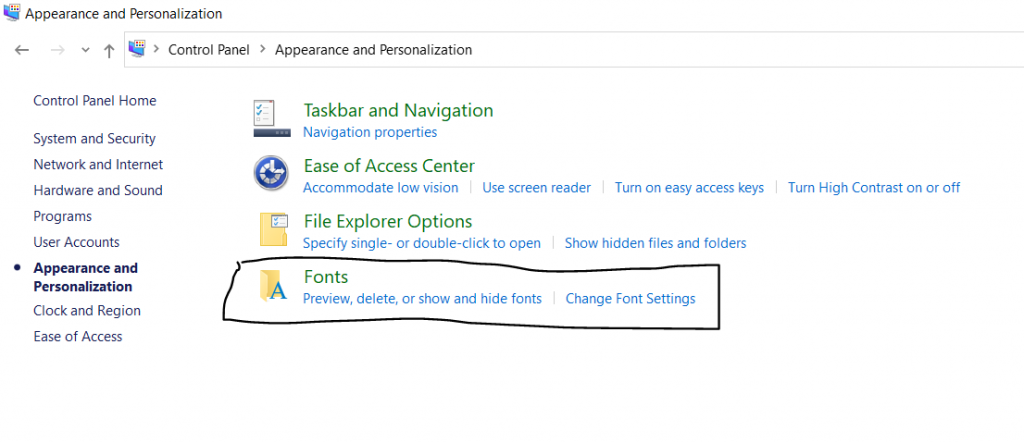This screenshot has width=1024, height=443.
Task: Click Turn High Contrast on or off
Action: pos(873,187)
